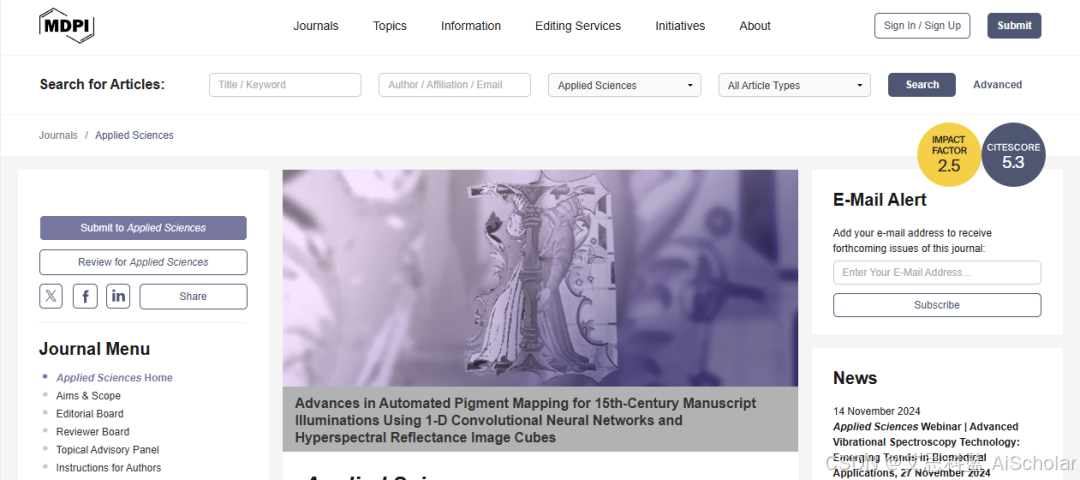Click the top Submit button
This screenshot has height=480, width=1080.
tap(1014, 25)
